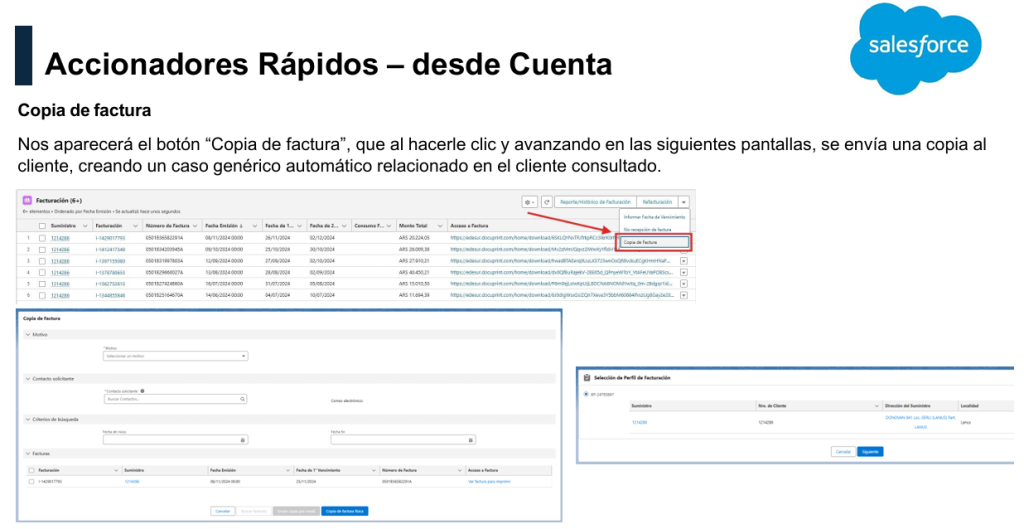This screenshot has height=529, width=1024.
Task: Expand more actions arrow next to Refacturación
Action: (684, 202)
